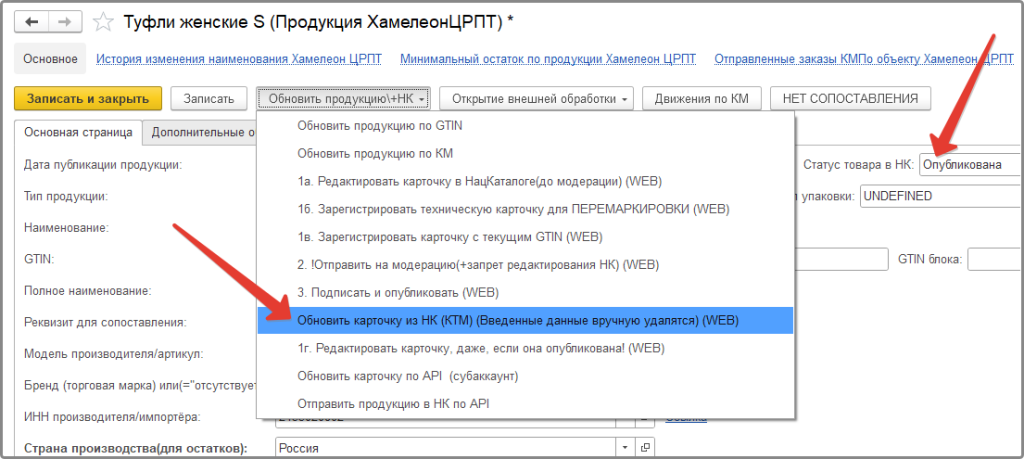
Task: Select 1б. Зарегистрировать техническую карточку для ПЕРЕМАРКИРОВКИ
Action: (525, 210)
